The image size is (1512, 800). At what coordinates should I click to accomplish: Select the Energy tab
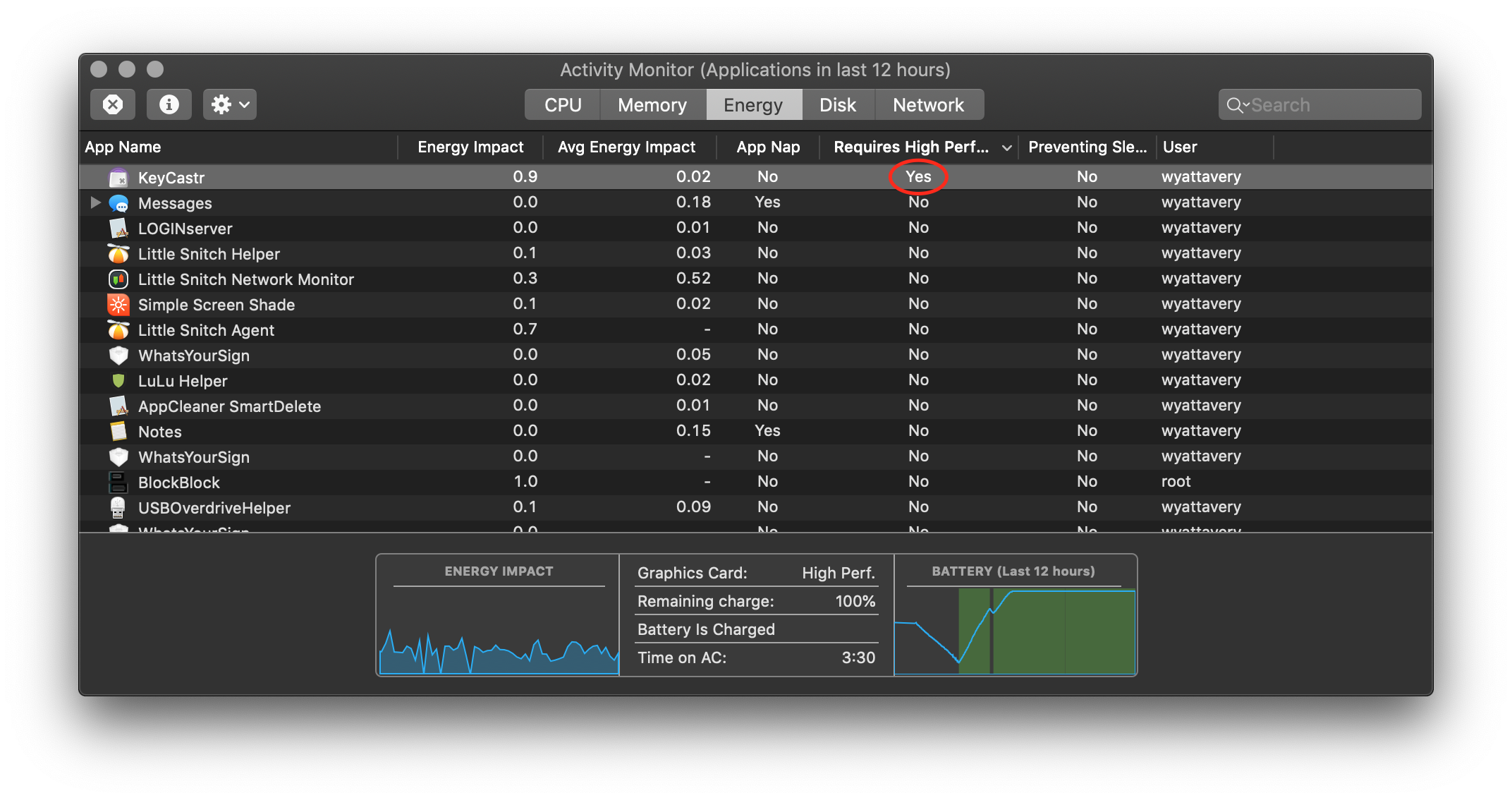click(753, 105)
